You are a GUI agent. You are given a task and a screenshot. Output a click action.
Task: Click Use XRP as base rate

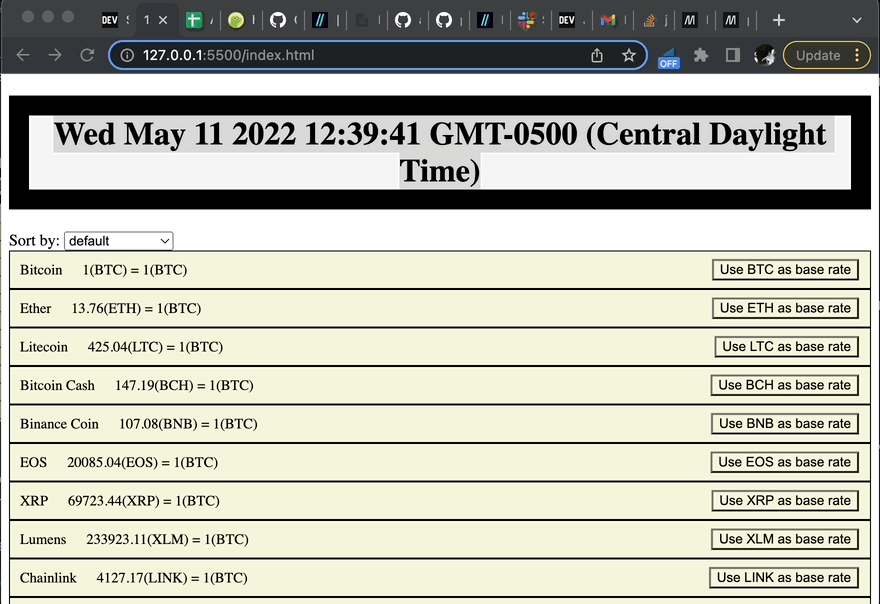(x=785, y=500)
